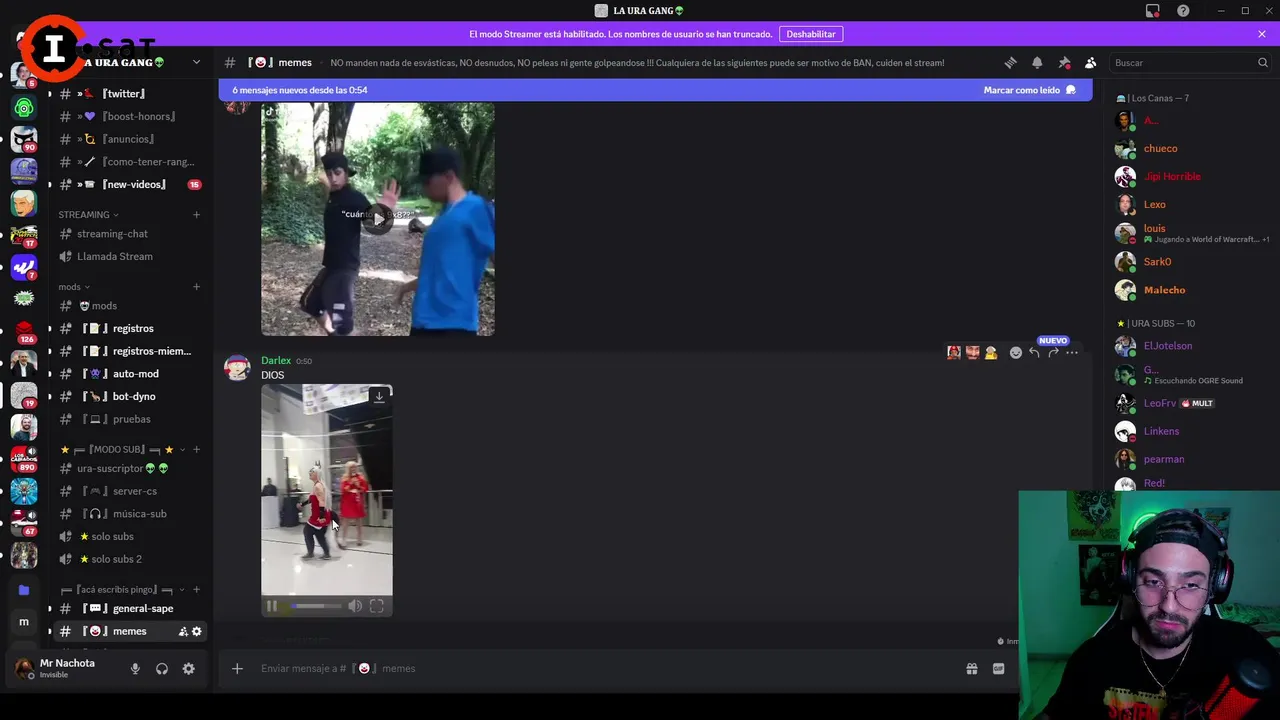Download the video in Darlex's message

tap(379, 397)
